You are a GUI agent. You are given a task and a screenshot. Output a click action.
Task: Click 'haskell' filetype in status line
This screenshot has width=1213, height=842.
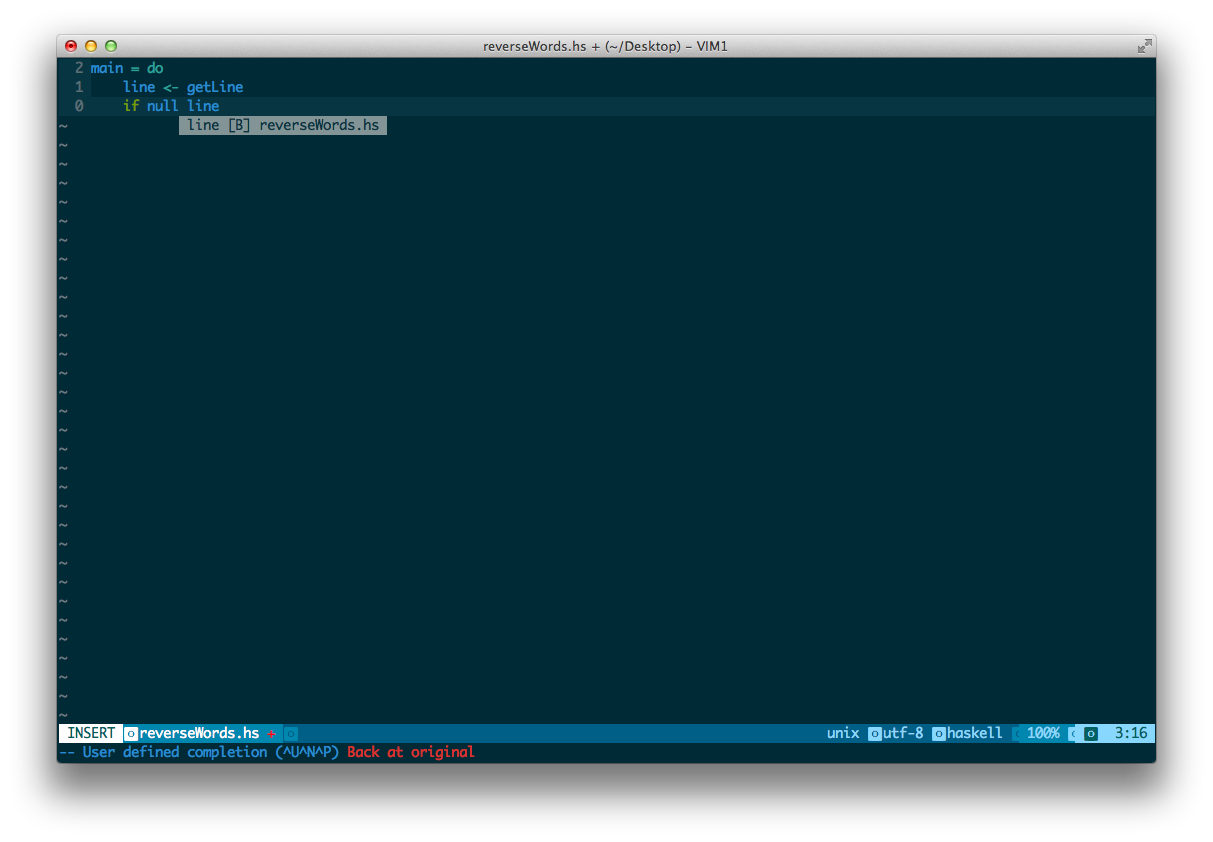(975, 733)
